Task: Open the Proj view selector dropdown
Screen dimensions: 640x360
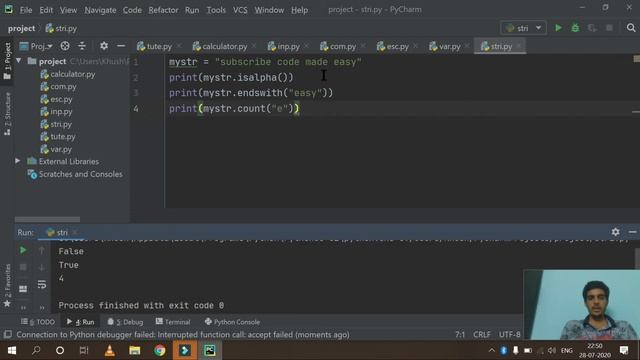Action: click(x=36, y=46)
